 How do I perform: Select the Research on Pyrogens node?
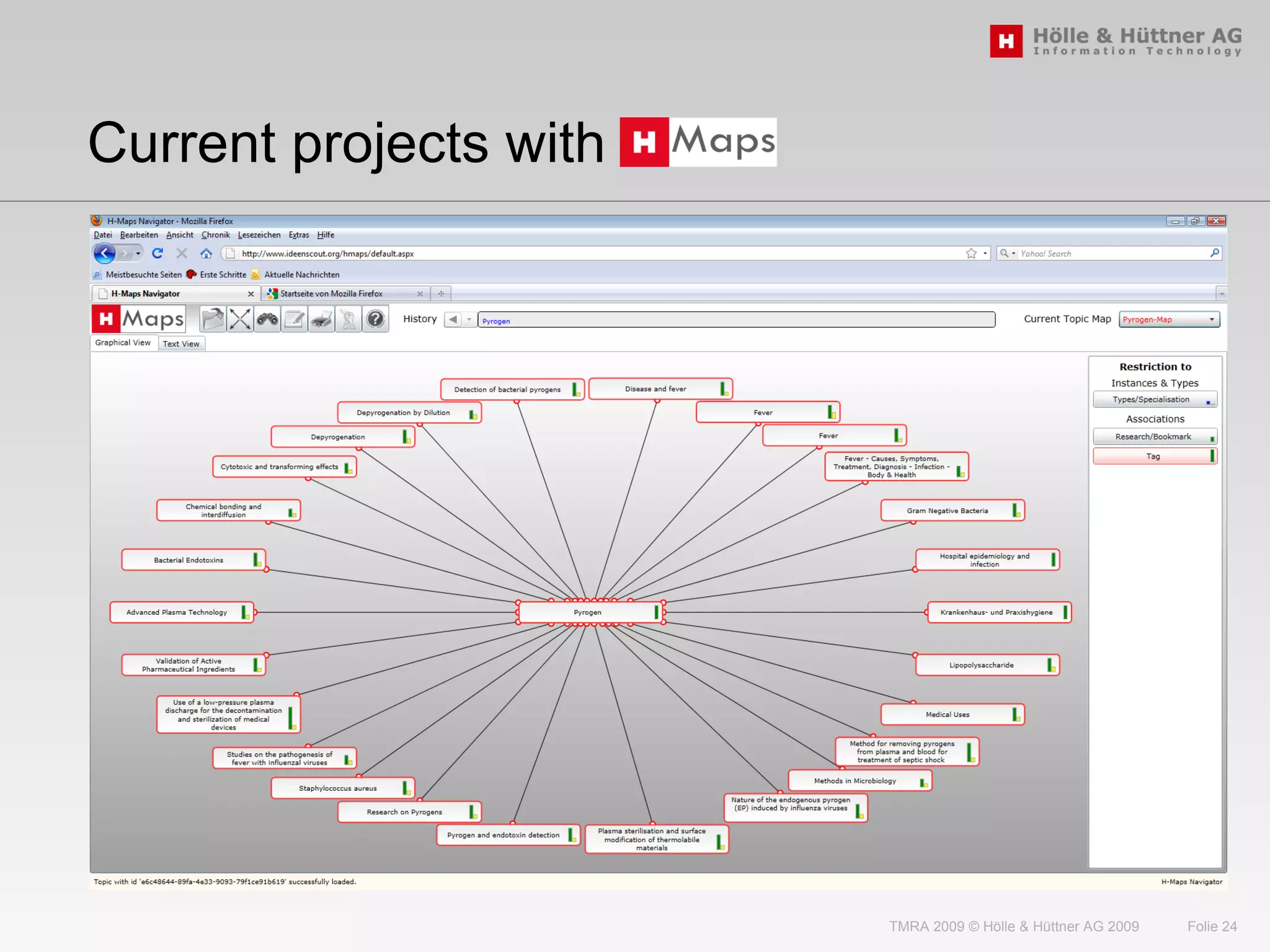[x=409, y=812]
